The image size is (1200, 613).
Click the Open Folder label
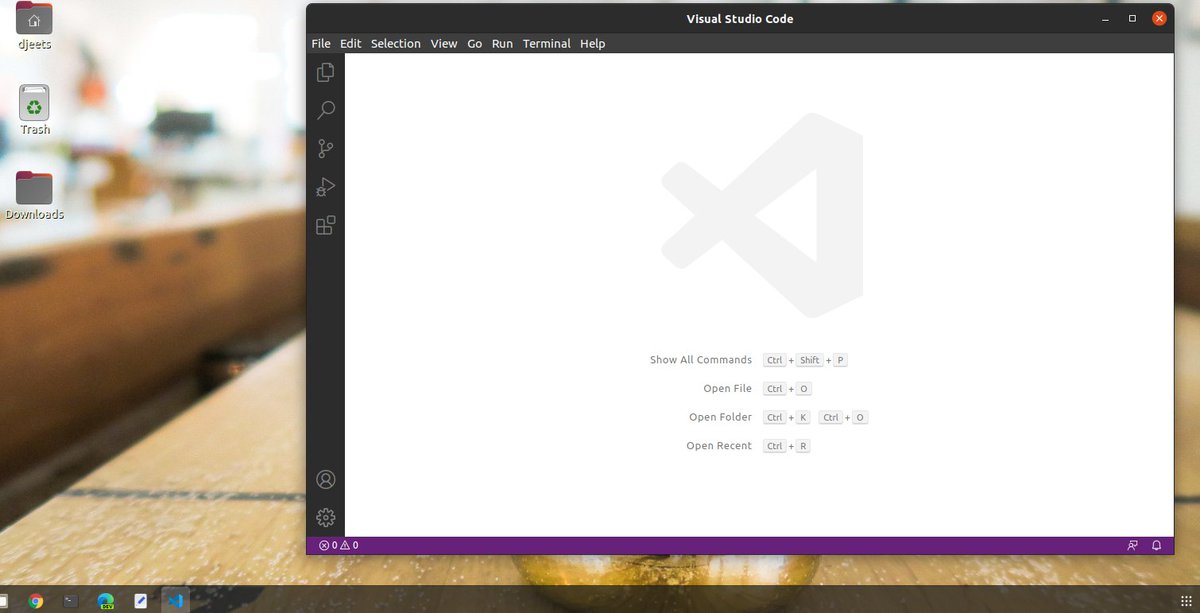[x=720, y=417]
